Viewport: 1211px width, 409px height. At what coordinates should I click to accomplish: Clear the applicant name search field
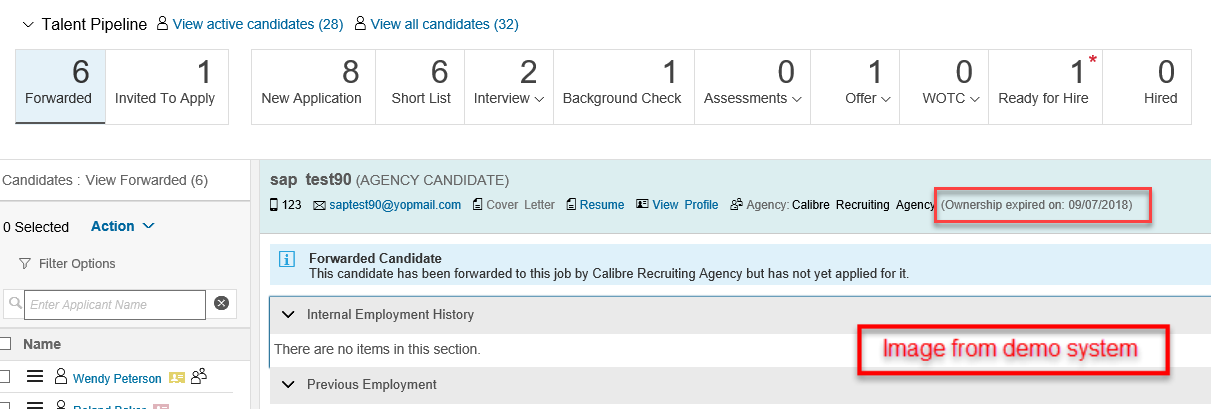pos(221,303)
